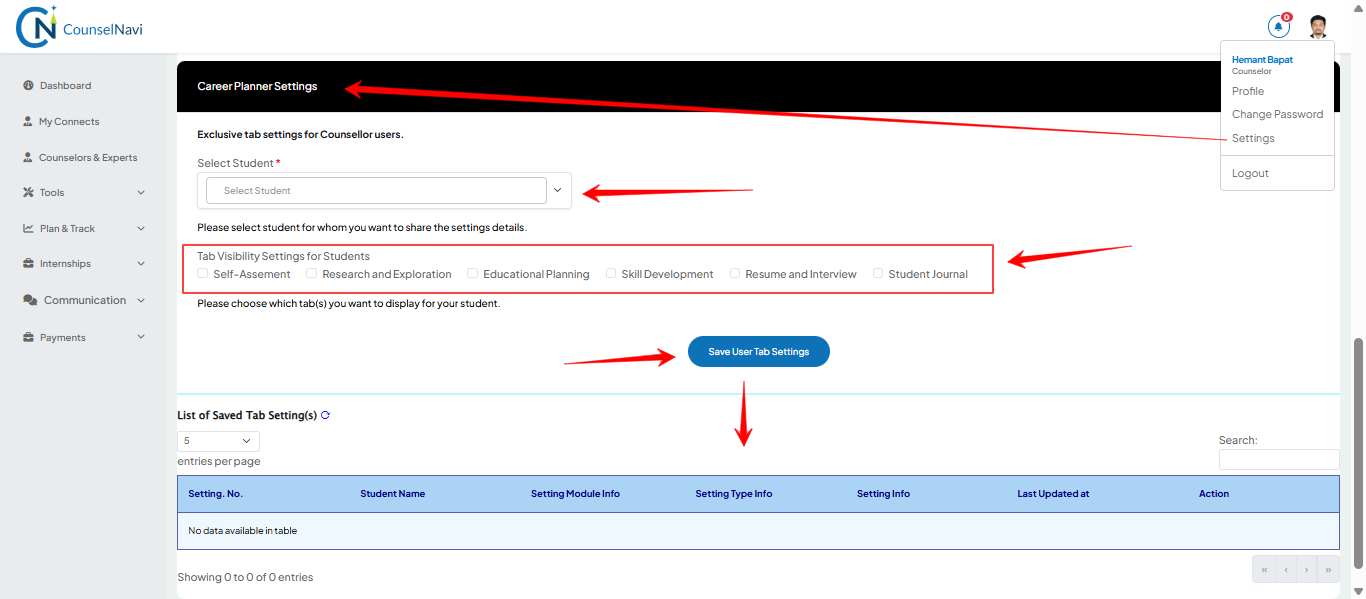Choose Change Password from the profile menu
The height and width of the screenshot is (599, 1366).
[1277, 114]
